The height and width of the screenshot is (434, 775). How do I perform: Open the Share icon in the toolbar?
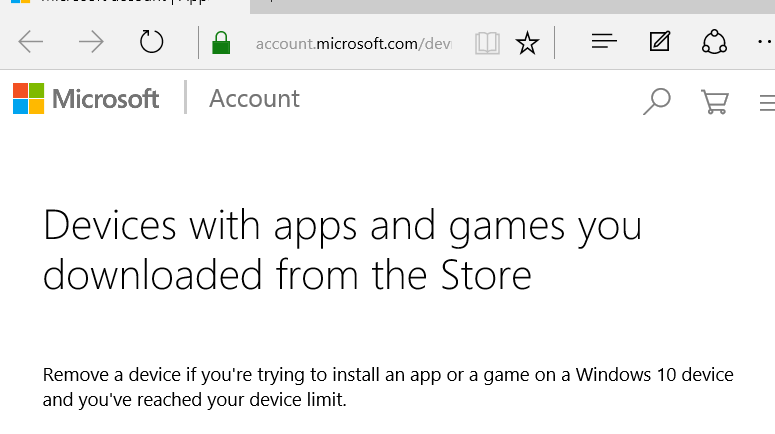pyautogui.click(x=714, y=42)
